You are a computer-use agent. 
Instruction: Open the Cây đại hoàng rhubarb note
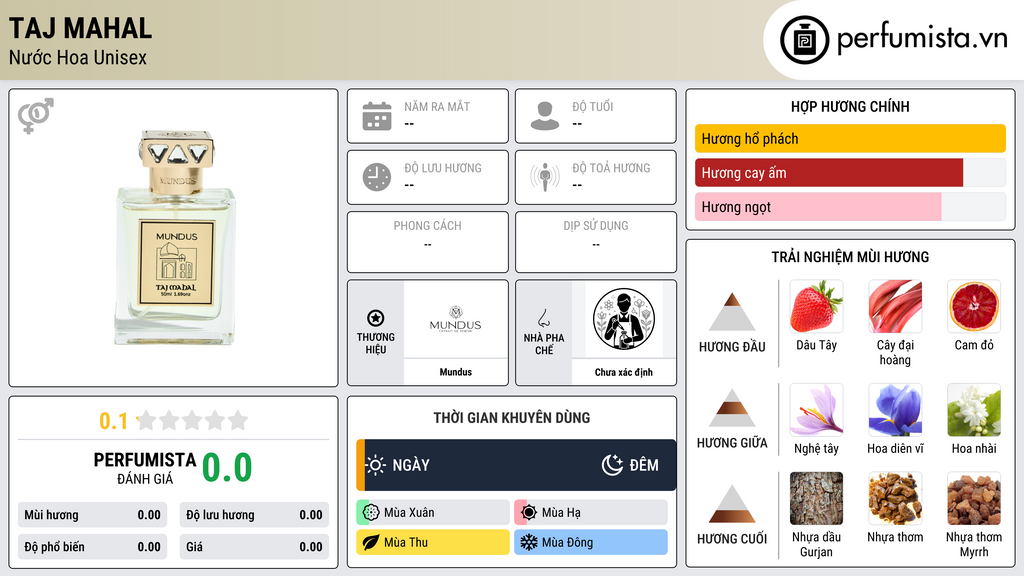(895, 323)
